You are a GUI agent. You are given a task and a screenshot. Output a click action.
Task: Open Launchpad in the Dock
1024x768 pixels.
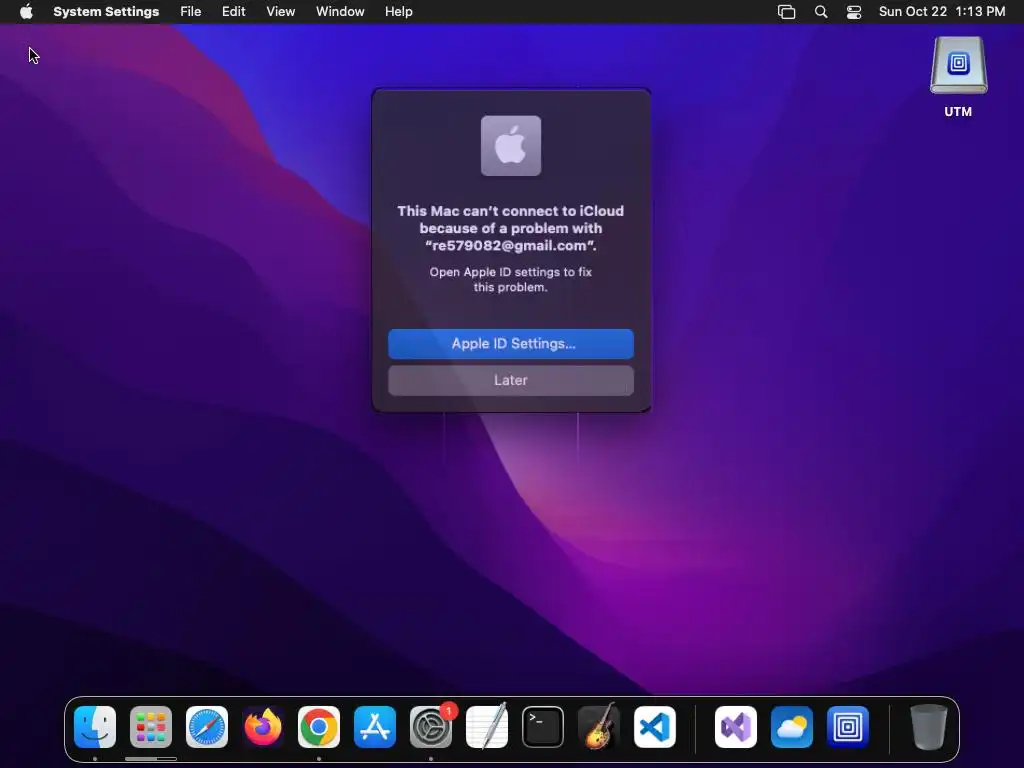(x=151, y=727)
